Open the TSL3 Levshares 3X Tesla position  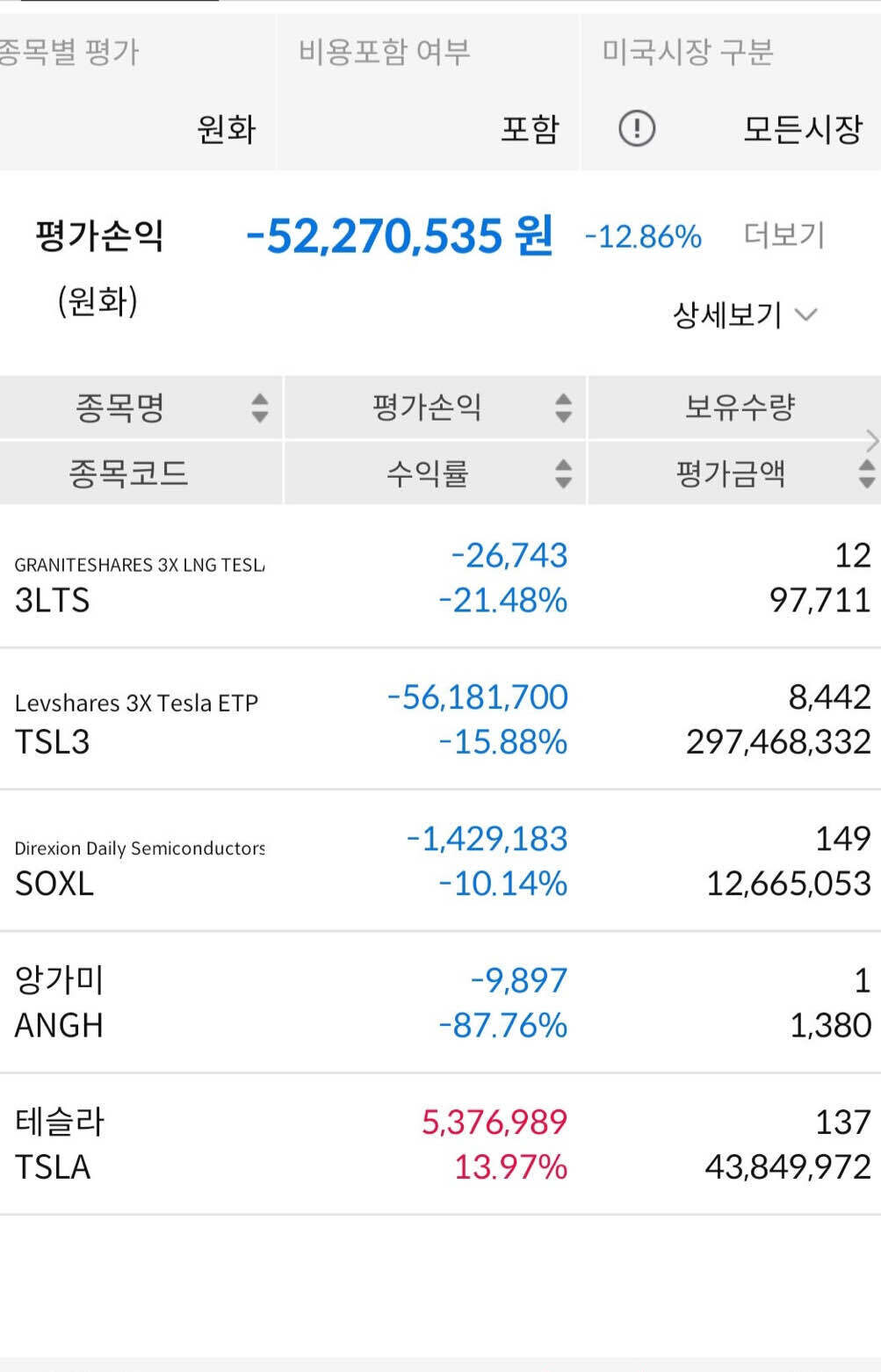(x=439, y=720)
